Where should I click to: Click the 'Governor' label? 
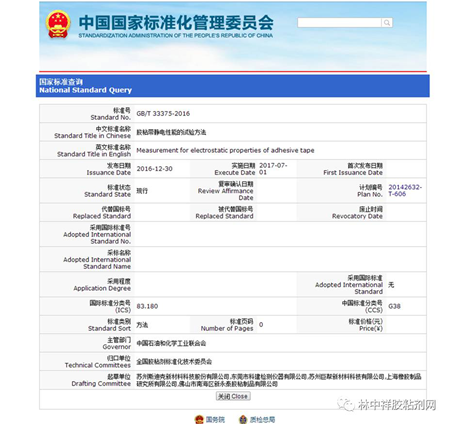tap(117, 347)
